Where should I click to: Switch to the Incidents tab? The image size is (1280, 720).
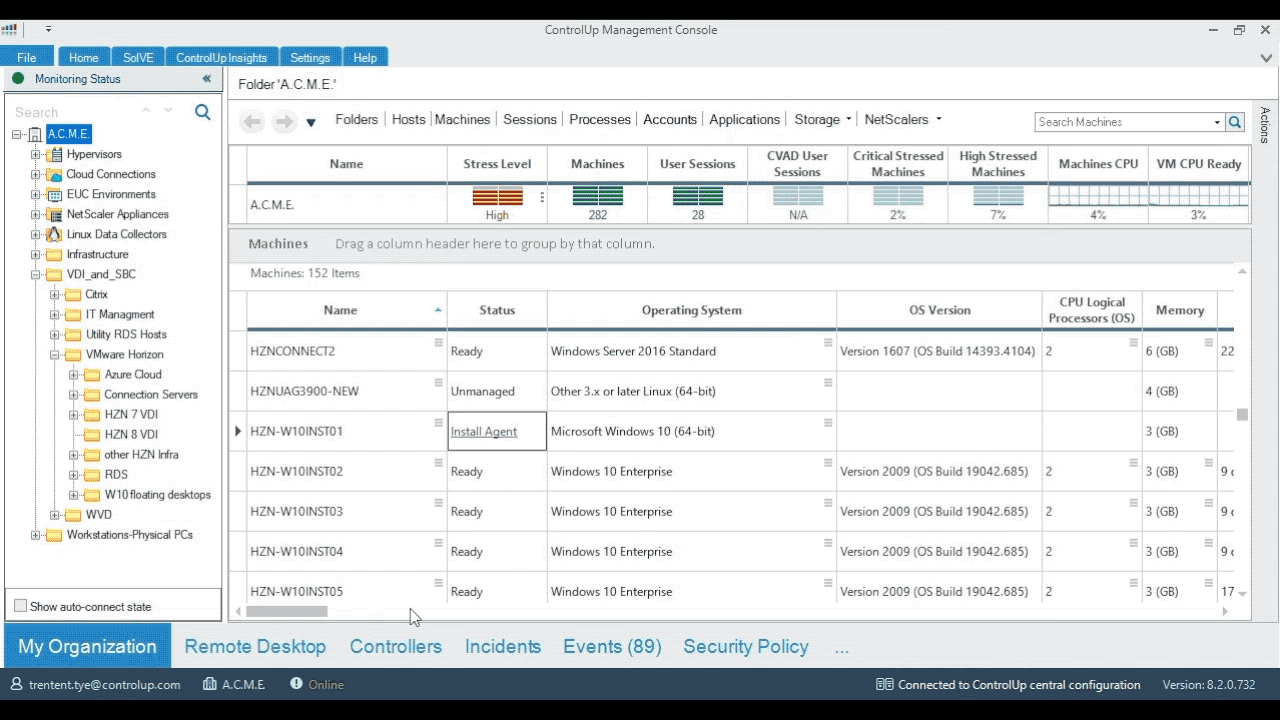(502, 647)
